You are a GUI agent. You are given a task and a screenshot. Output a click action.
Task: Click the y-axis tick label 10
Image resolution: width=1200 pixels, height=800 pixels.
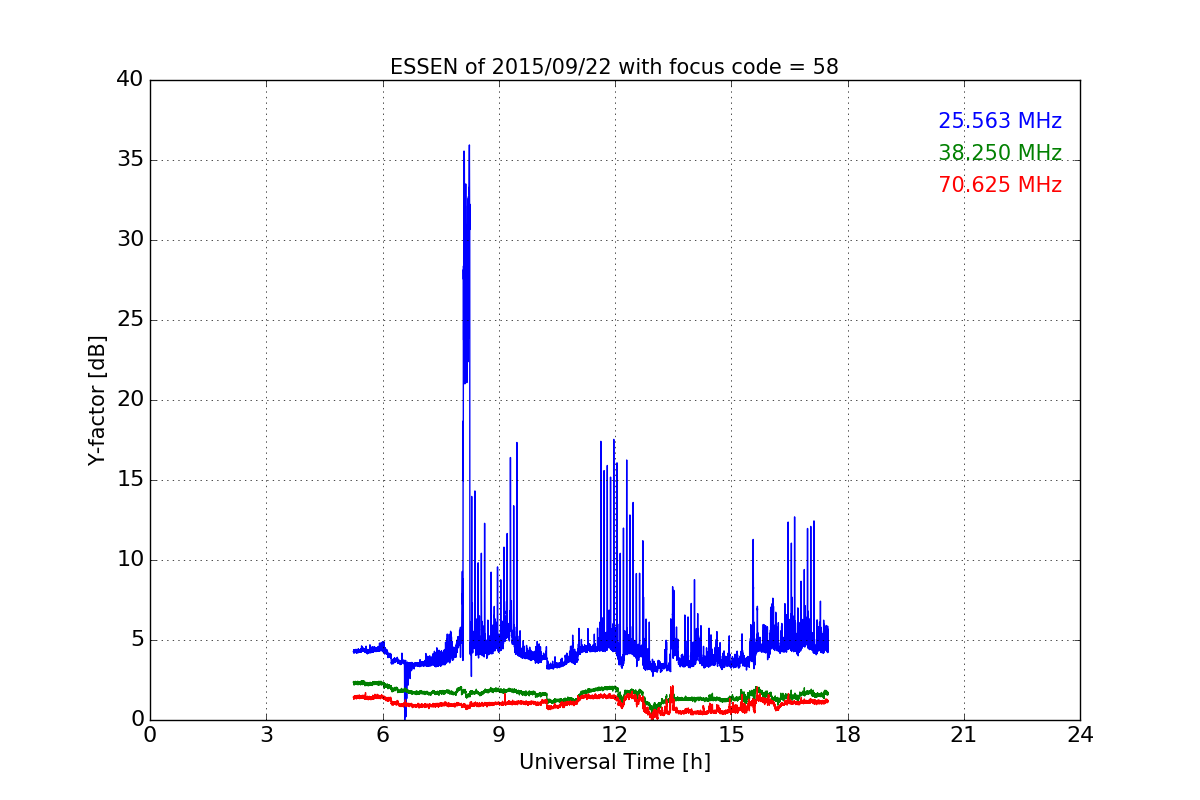point(130,560)
